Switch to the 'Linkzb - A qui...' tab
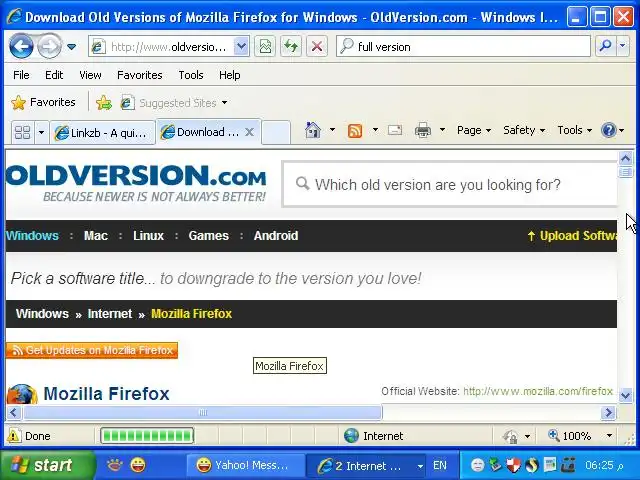Image resolution: width=640 pixels, height=480 pixels. (x=102, y=132)
